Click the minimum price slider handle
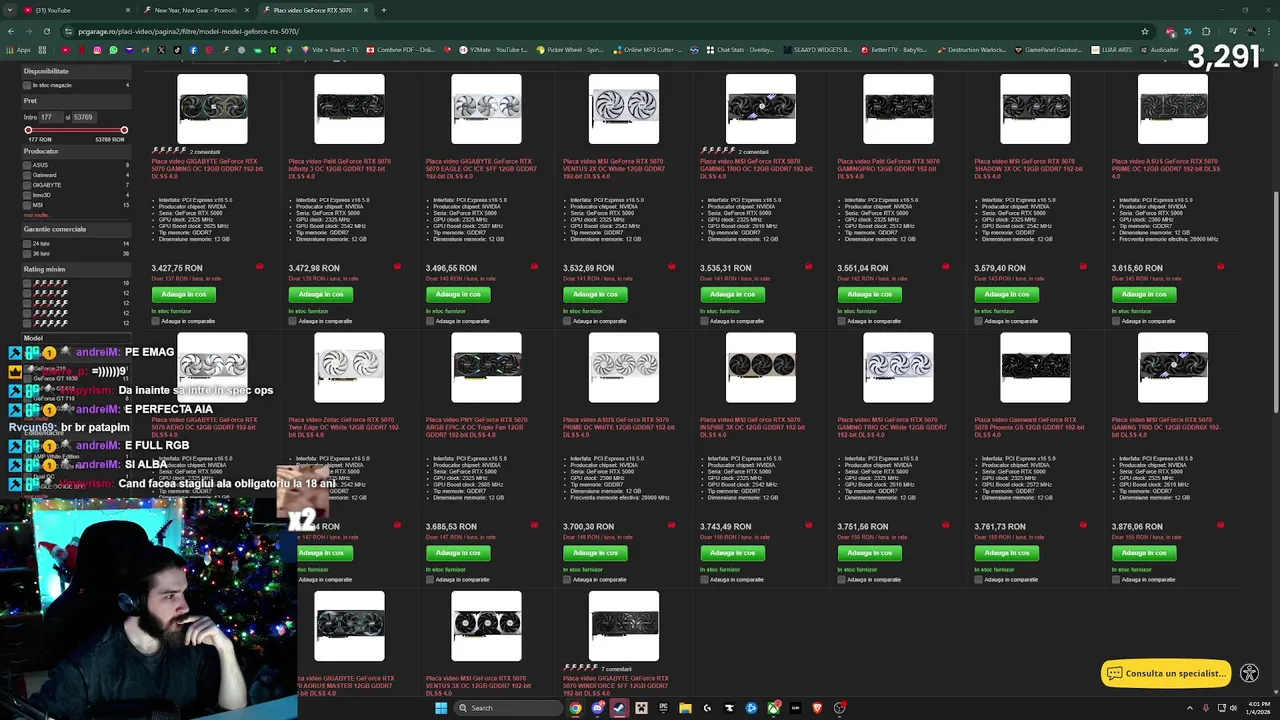1280x720 pixels. (28, 130)
